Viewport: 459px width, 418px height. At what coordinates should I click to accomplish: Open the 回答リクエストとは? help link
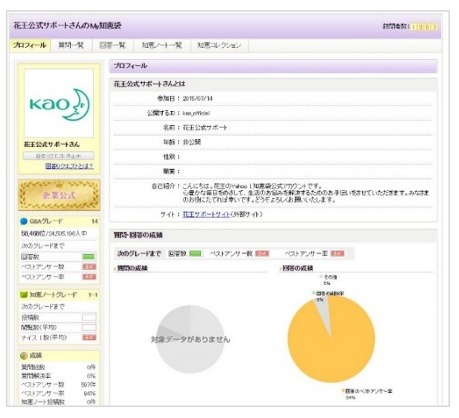[69, 166]
